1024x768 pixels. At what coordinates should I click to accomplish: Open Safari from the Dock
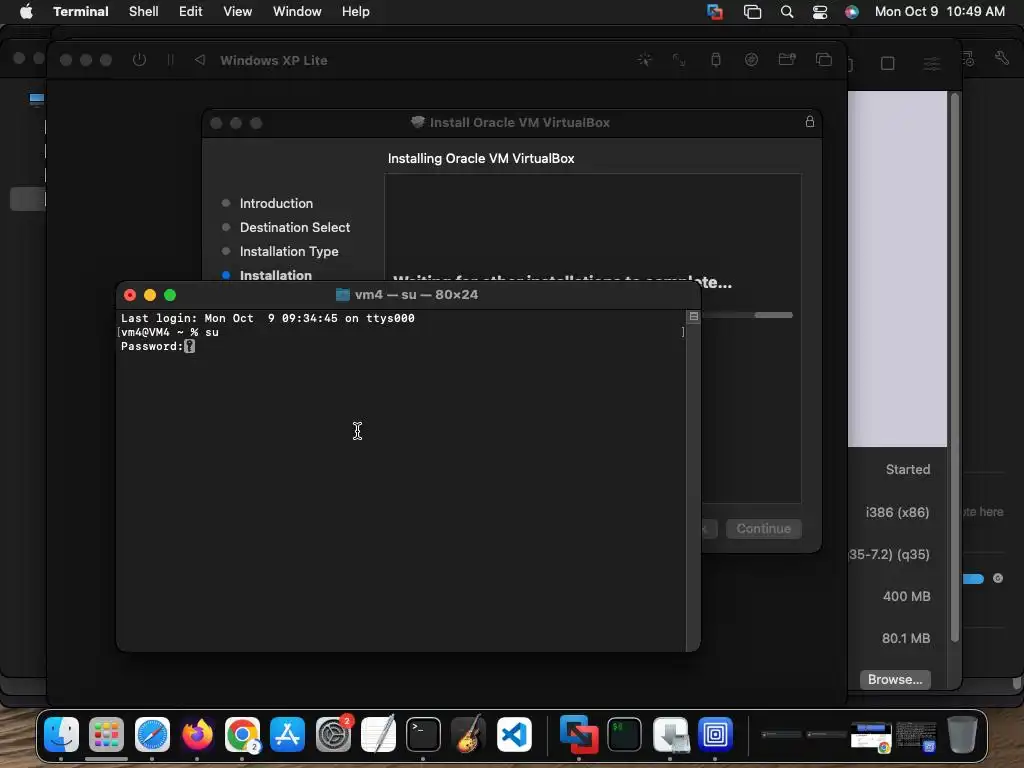[152, 734]
